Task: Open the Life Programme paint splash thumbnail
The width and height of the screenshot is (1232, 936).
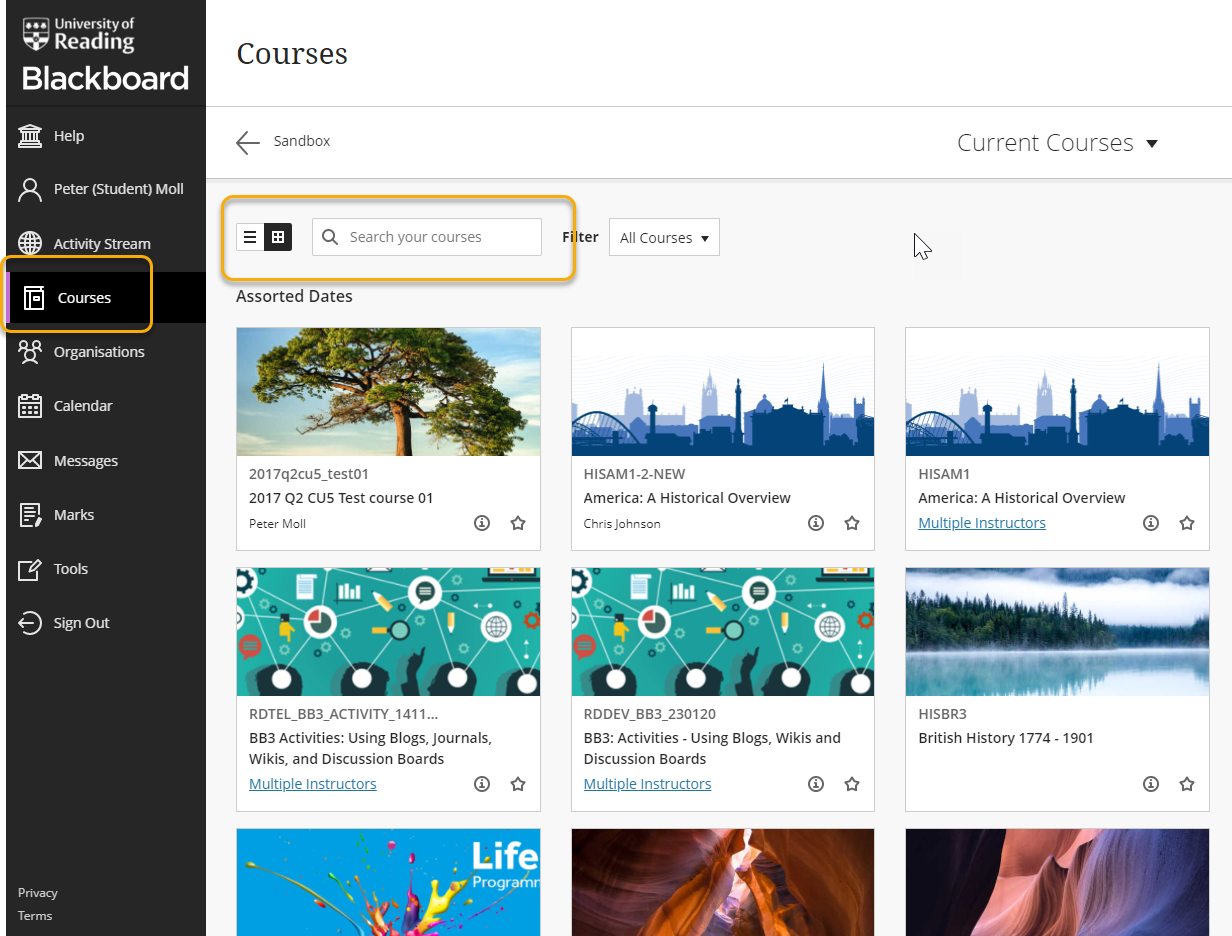Action: pyautogui.click(x=388, y=882)
